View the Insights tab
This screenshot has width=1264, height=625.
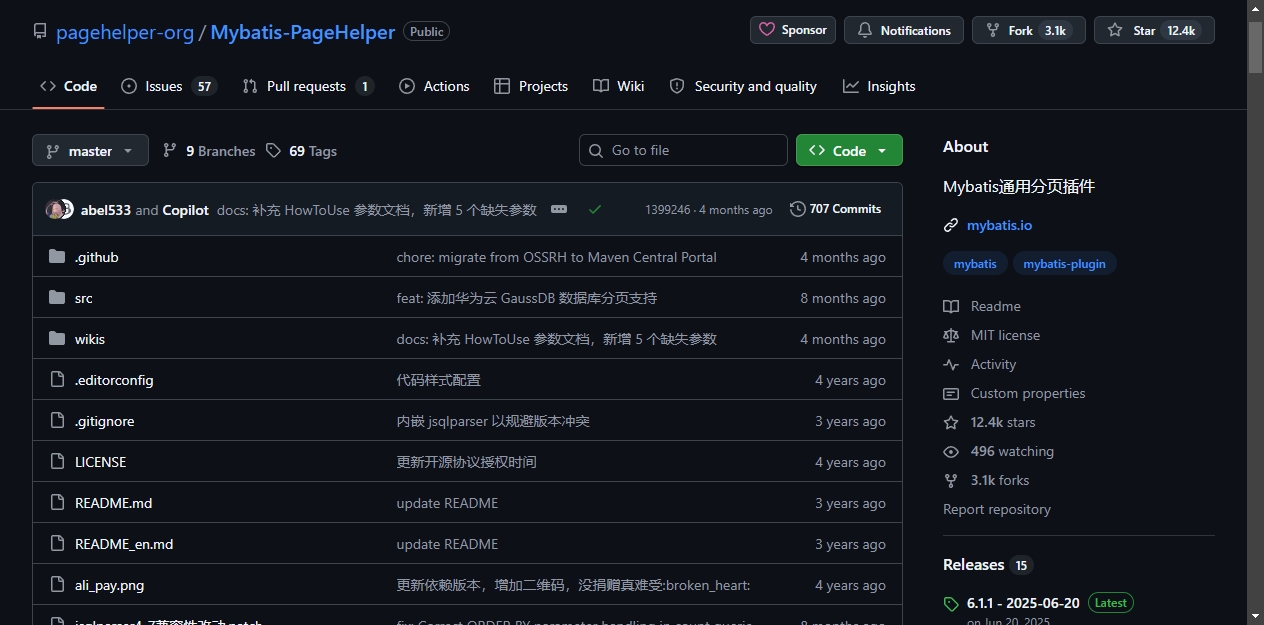(x=879, y=86)
